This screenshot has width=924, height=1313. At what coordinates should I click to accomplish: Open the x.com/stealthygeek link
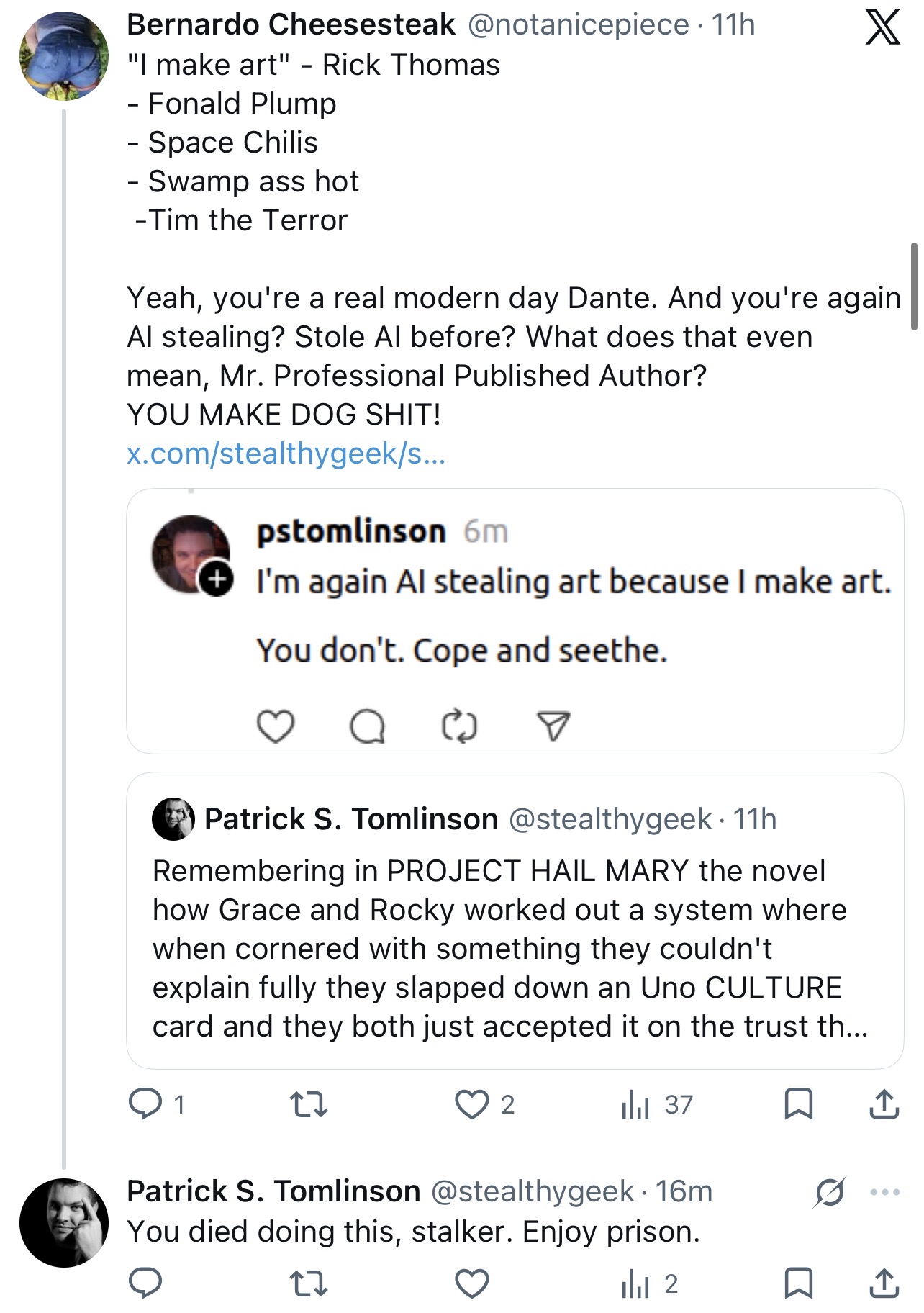286,453
